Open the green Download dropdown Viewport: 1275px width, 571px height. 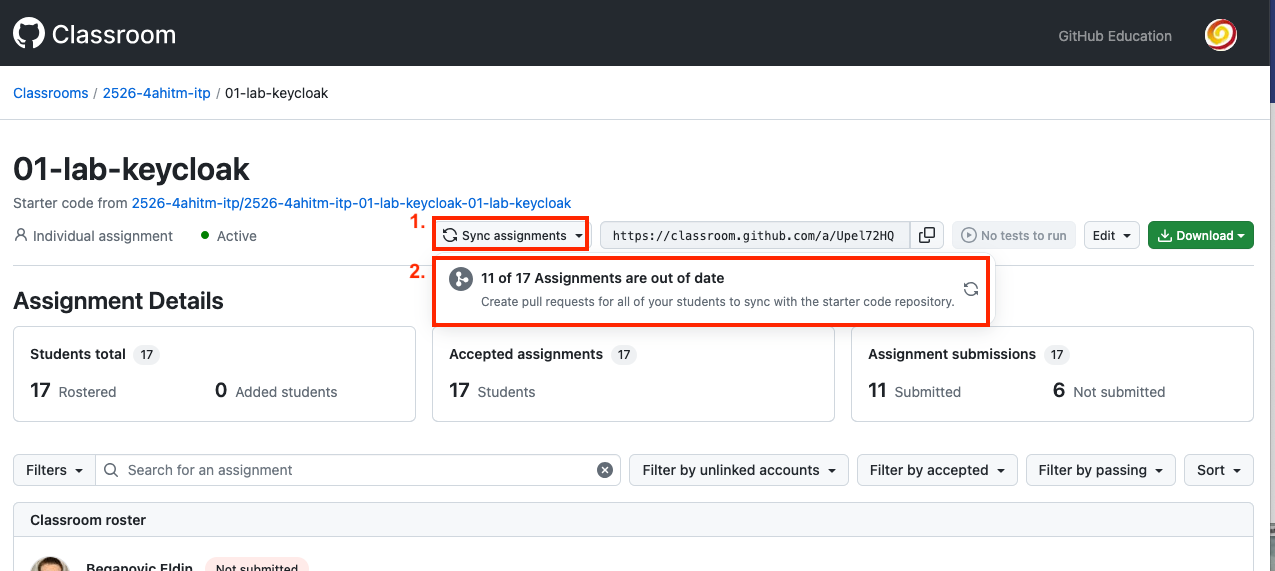[x=1200, y=236]
